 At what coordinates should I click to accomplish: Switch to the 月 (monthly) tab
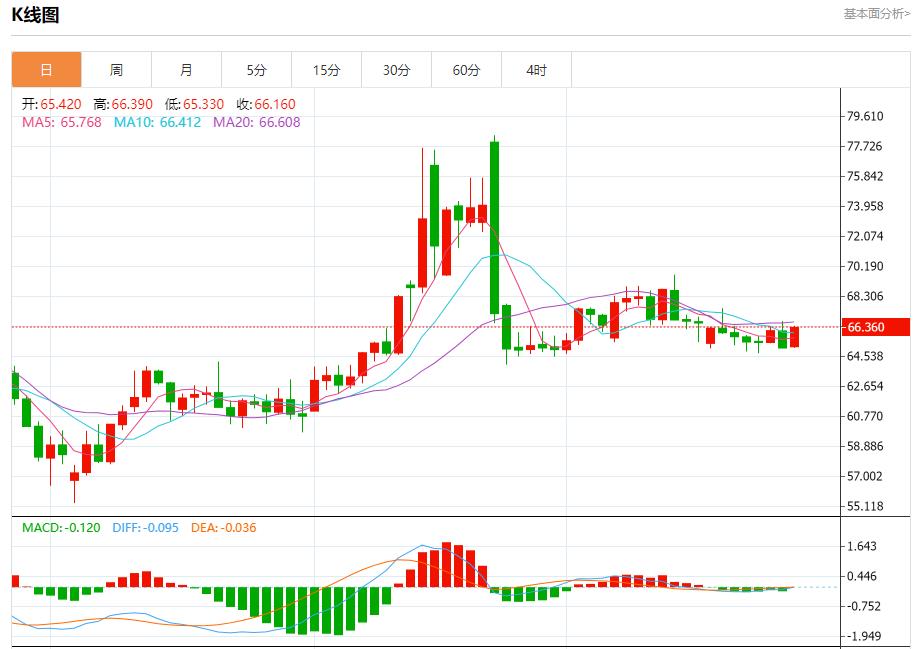(x=186, y=69)
